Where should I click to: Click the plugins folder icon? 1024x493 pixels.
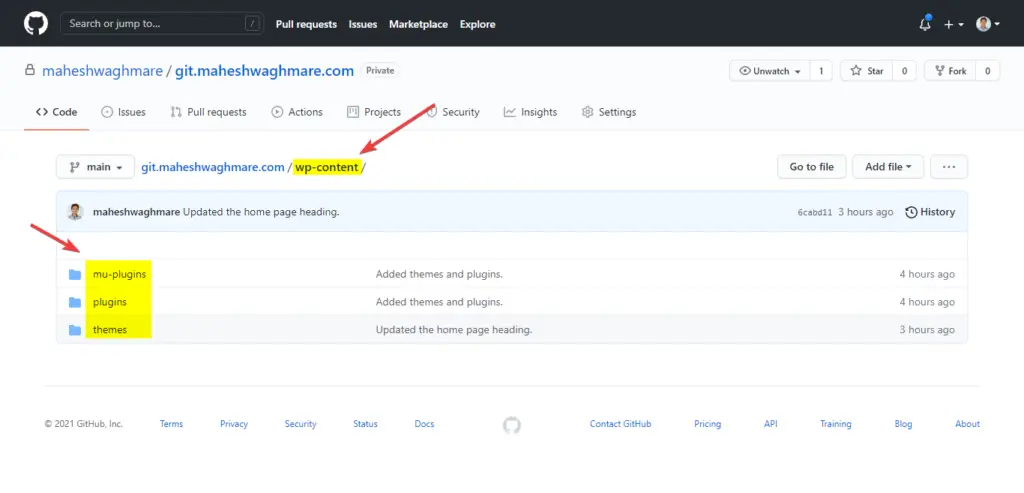(75, 302)
